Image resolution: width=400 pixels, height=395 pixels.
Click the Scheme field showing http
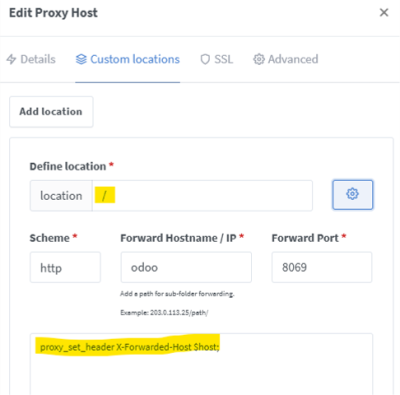[65, 267]
